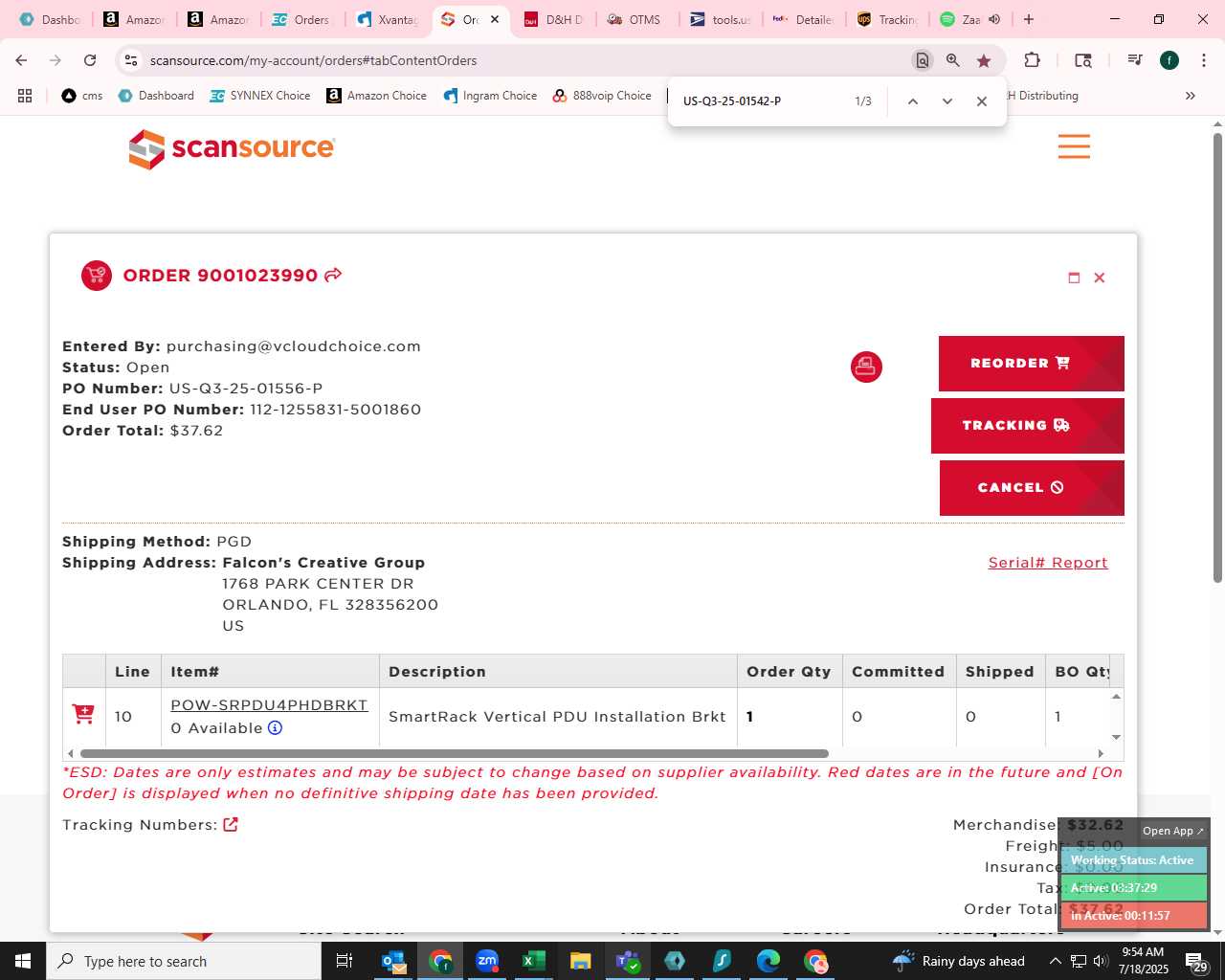Open Zoom from the taskbar
The width and height of the screenshot is (1225, 980).
pyautogui.click(x=487, y=961)
